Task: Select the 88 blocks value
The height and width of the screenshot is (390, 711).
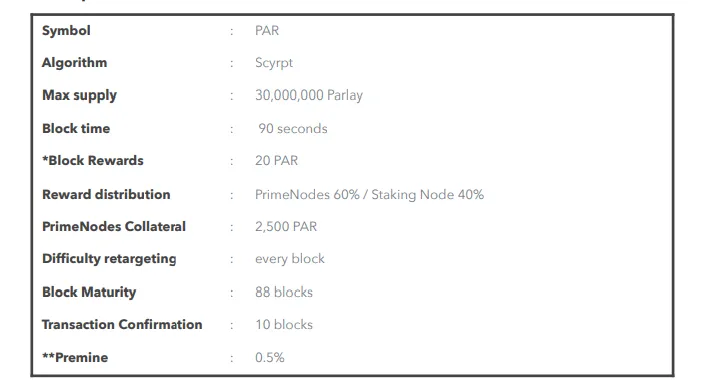Action: tap(284, 292)
